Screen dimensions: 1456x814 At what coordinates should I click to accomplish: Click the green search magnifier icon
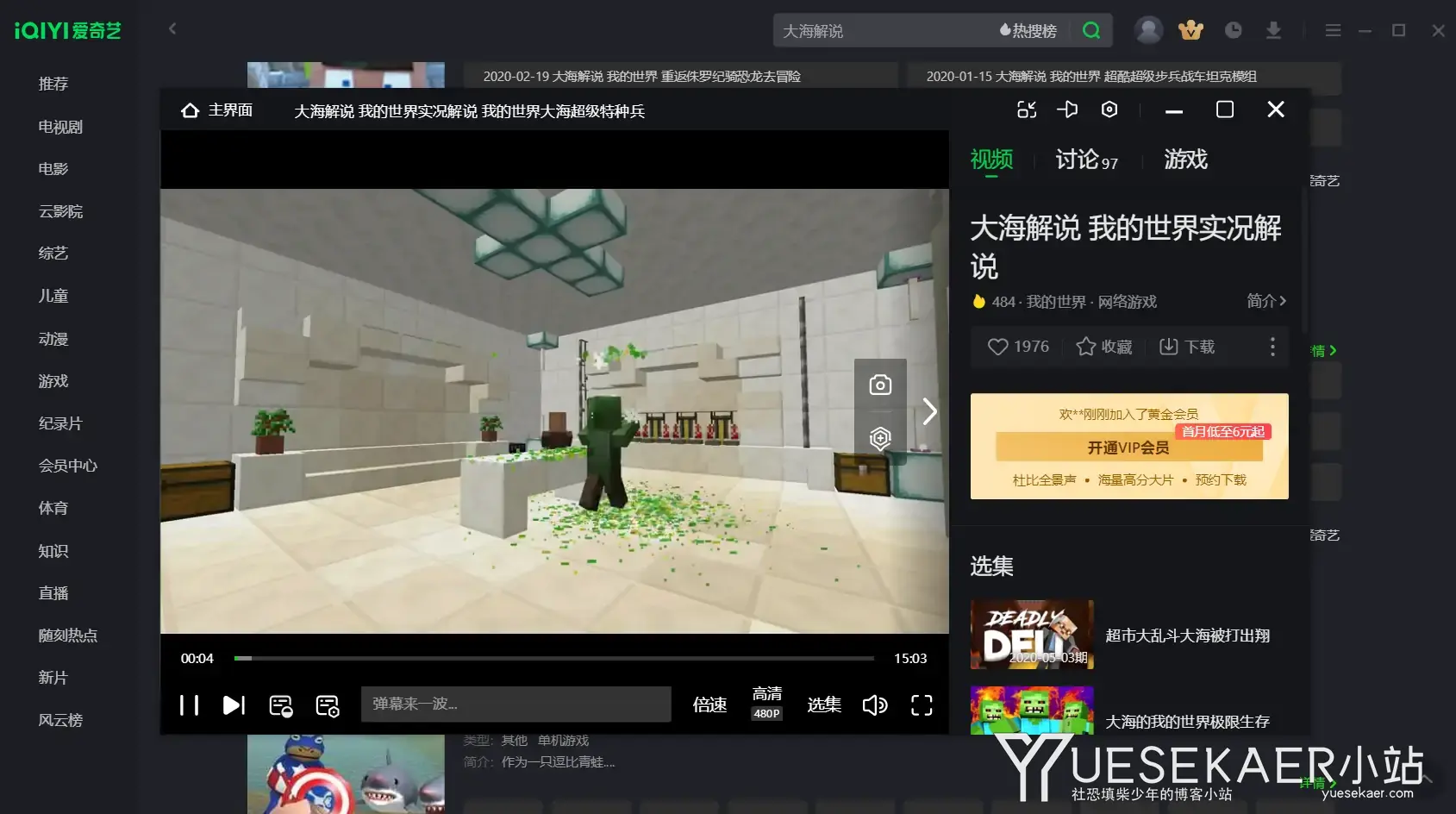[x=1091, y=31]
